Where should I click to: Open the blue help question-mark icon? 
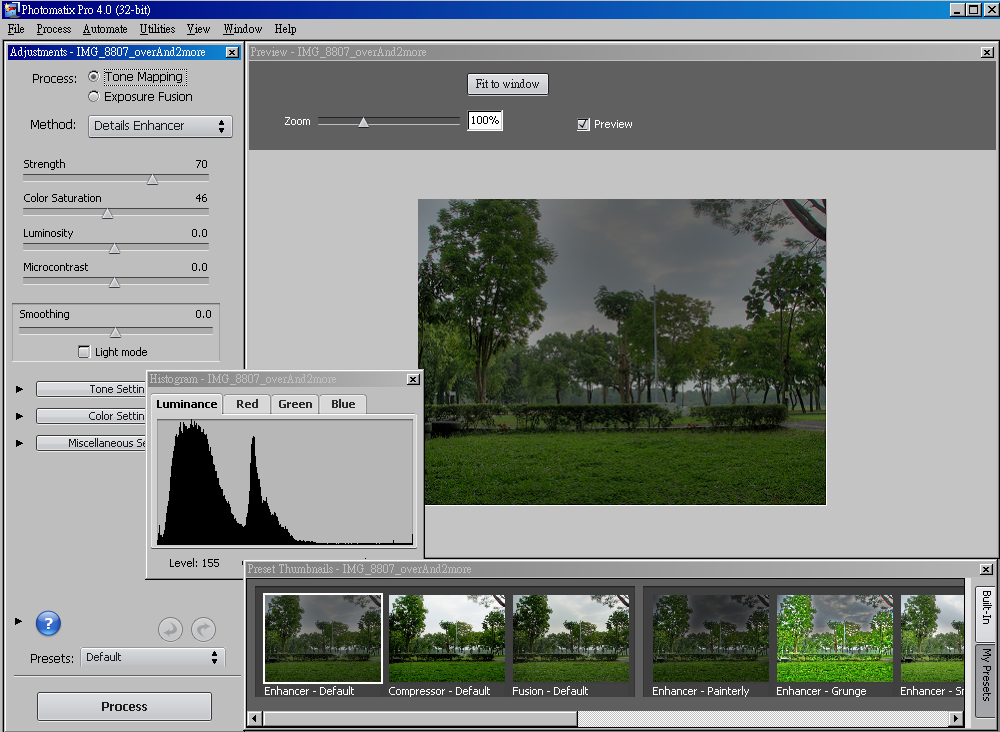48,623
